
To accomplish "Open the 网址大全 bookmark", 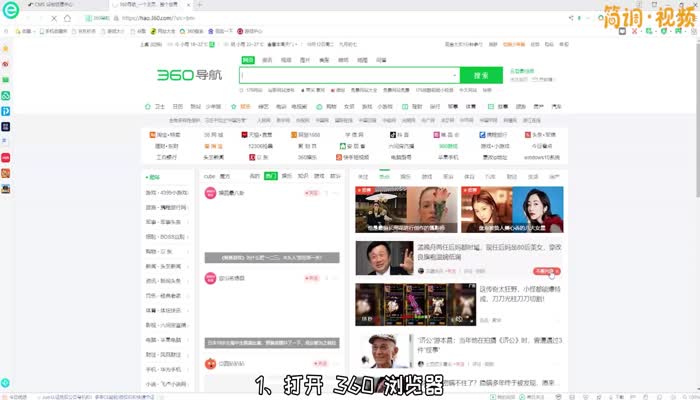I will click(163, 31).
